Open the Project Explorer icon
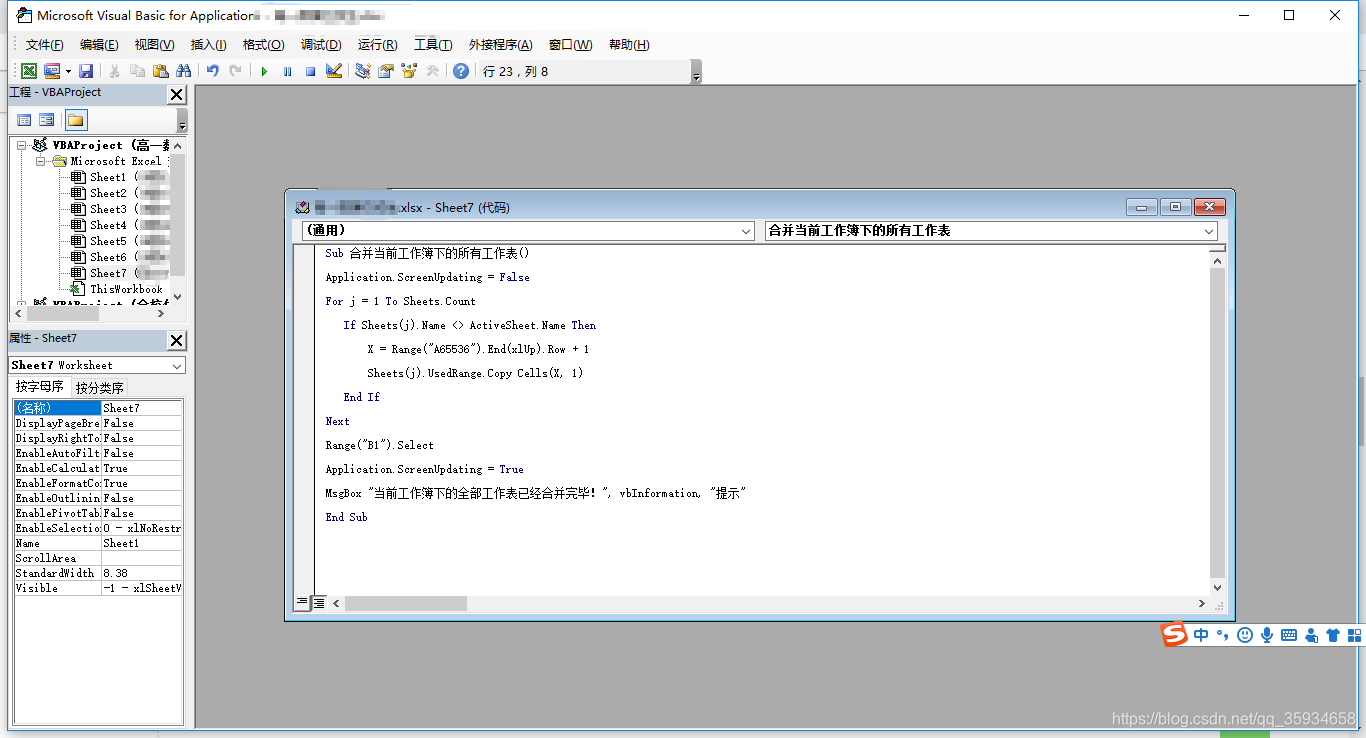 pos(362,71)
